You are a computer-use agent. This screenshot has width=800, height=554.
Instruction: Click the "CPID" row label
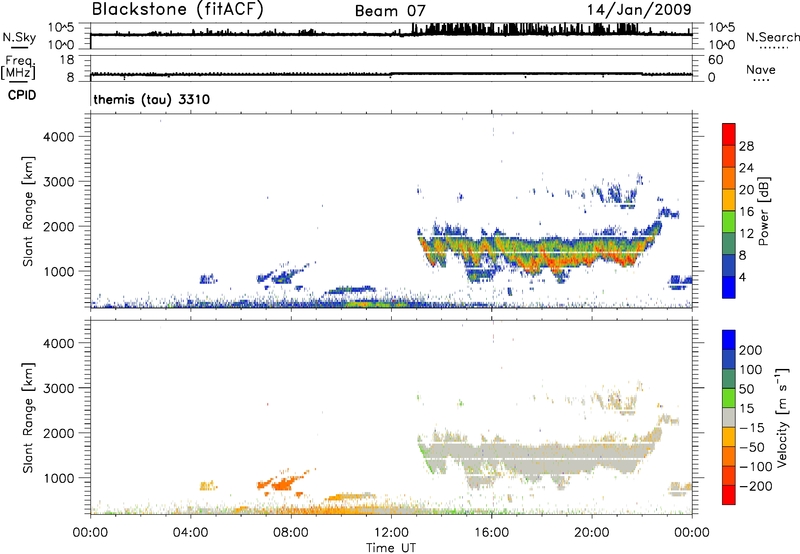22,95
